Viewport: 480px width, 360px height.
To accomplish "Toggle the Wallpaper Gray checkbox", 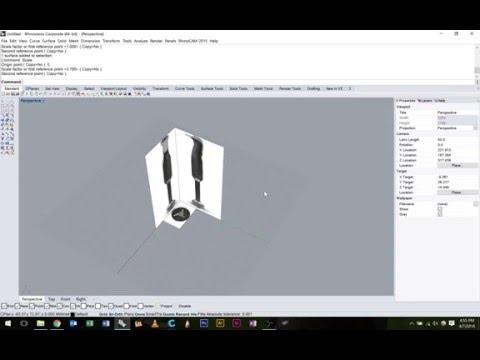I will coord(440,214).
